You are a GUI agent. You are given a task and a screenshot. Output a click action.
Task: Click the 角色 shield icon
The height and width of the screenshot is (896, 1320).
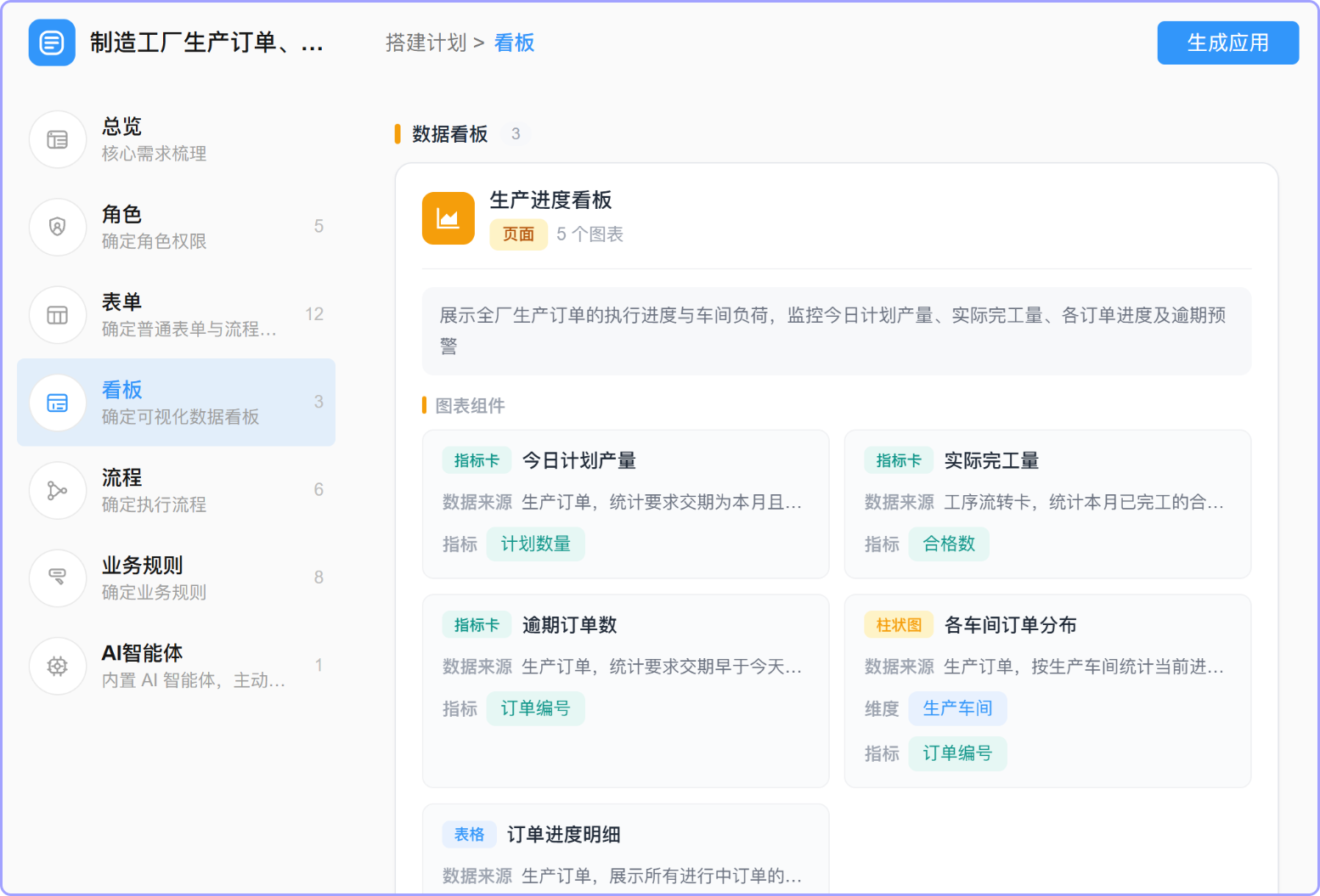click(58, 227)
